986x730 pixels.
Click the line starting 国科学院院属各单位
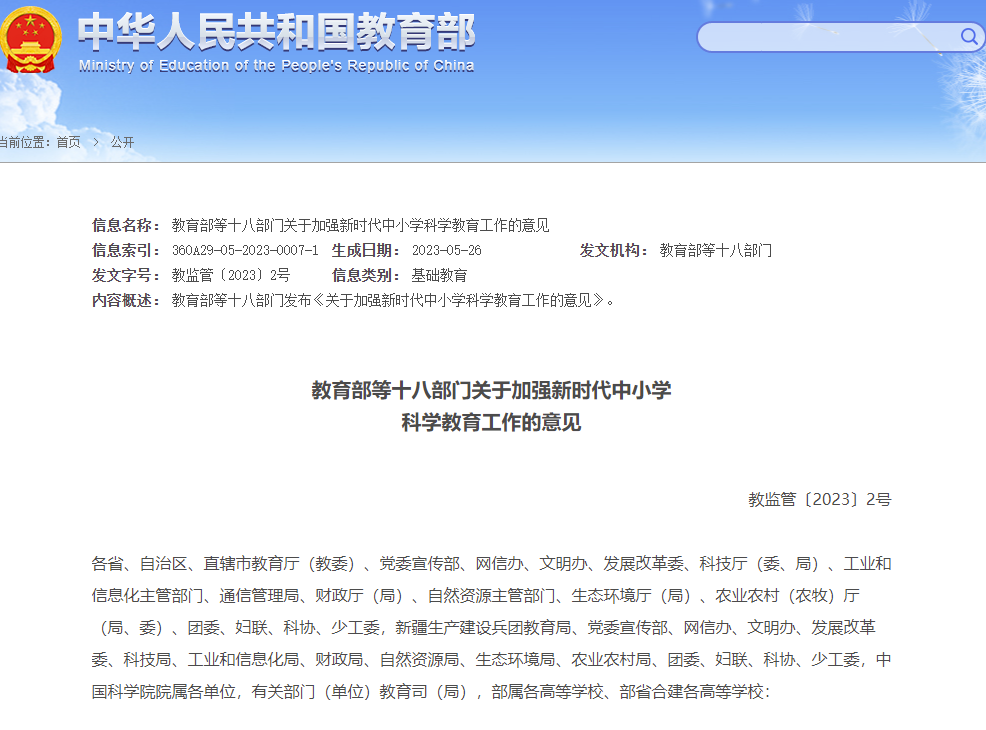point(431,692)
